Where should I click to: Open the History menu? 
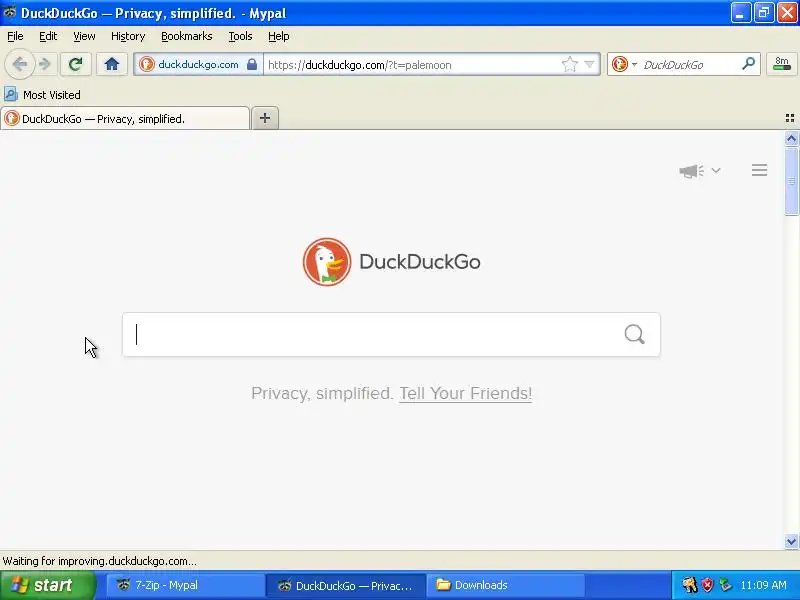pyautogui.click(x=128, y=36)
